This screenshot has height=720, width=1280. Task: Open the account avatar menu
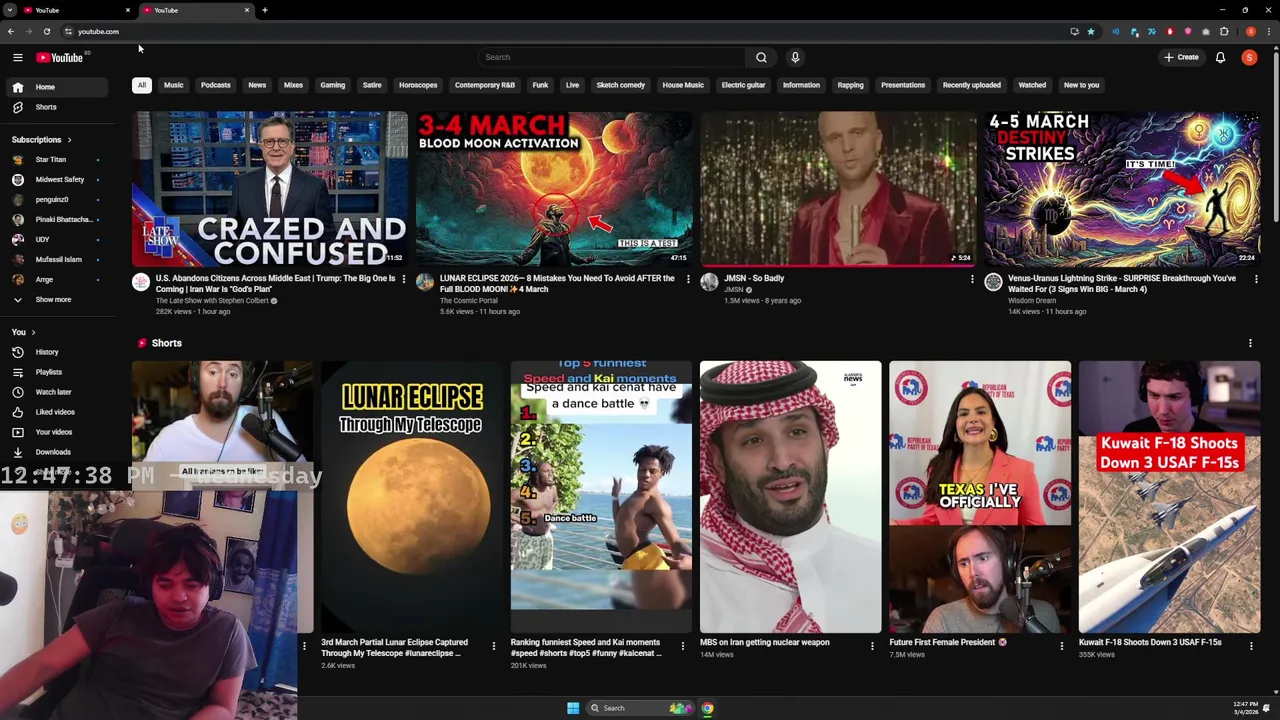click(1249, 57)
